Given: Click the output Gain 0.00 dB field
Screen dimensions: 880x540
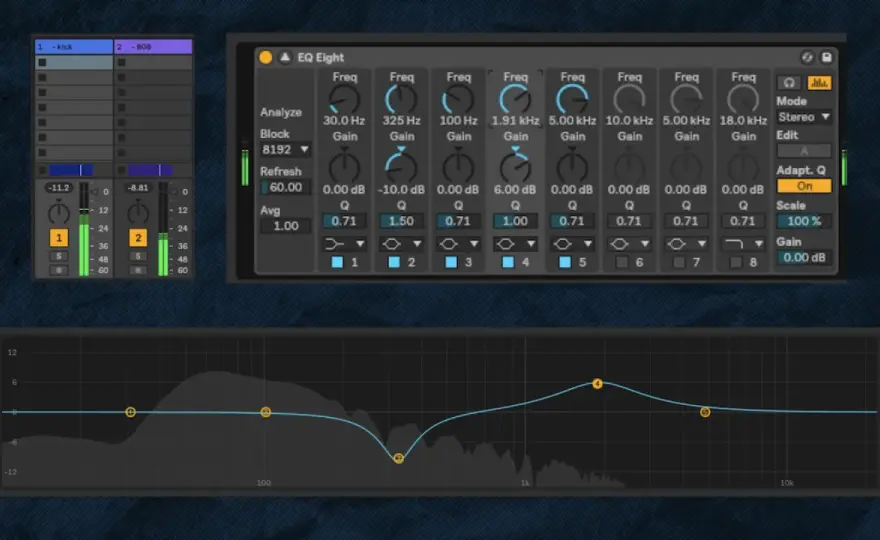Looking at the screenshot, I should (x=804, y=257).
